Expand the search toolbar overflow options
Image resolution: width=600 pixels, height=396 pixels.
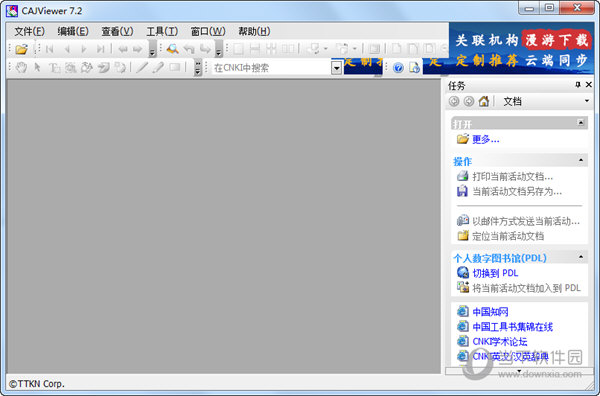coord(218,50)
